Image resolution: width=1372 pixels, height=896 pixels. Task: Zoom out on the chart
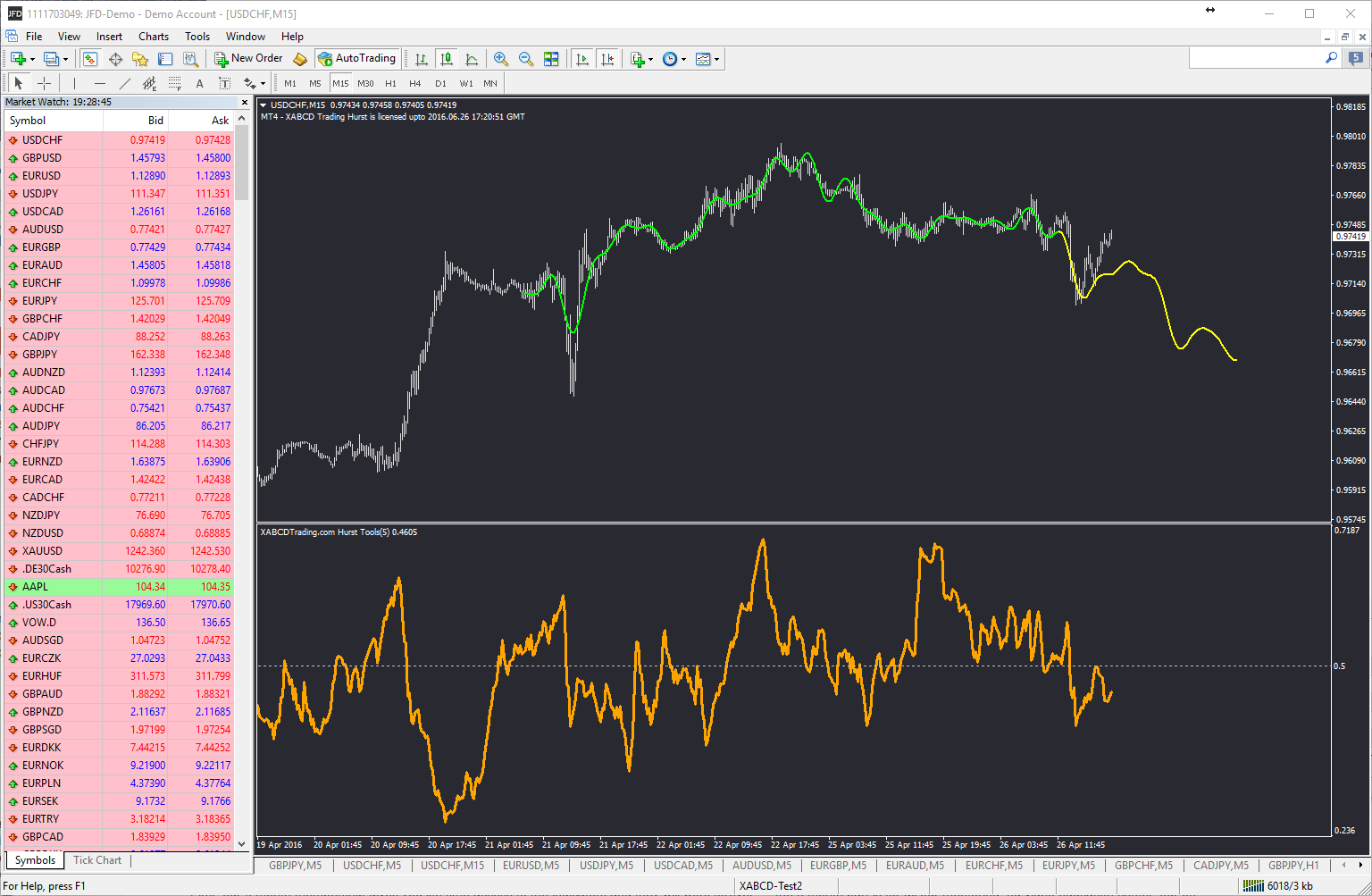526,59
